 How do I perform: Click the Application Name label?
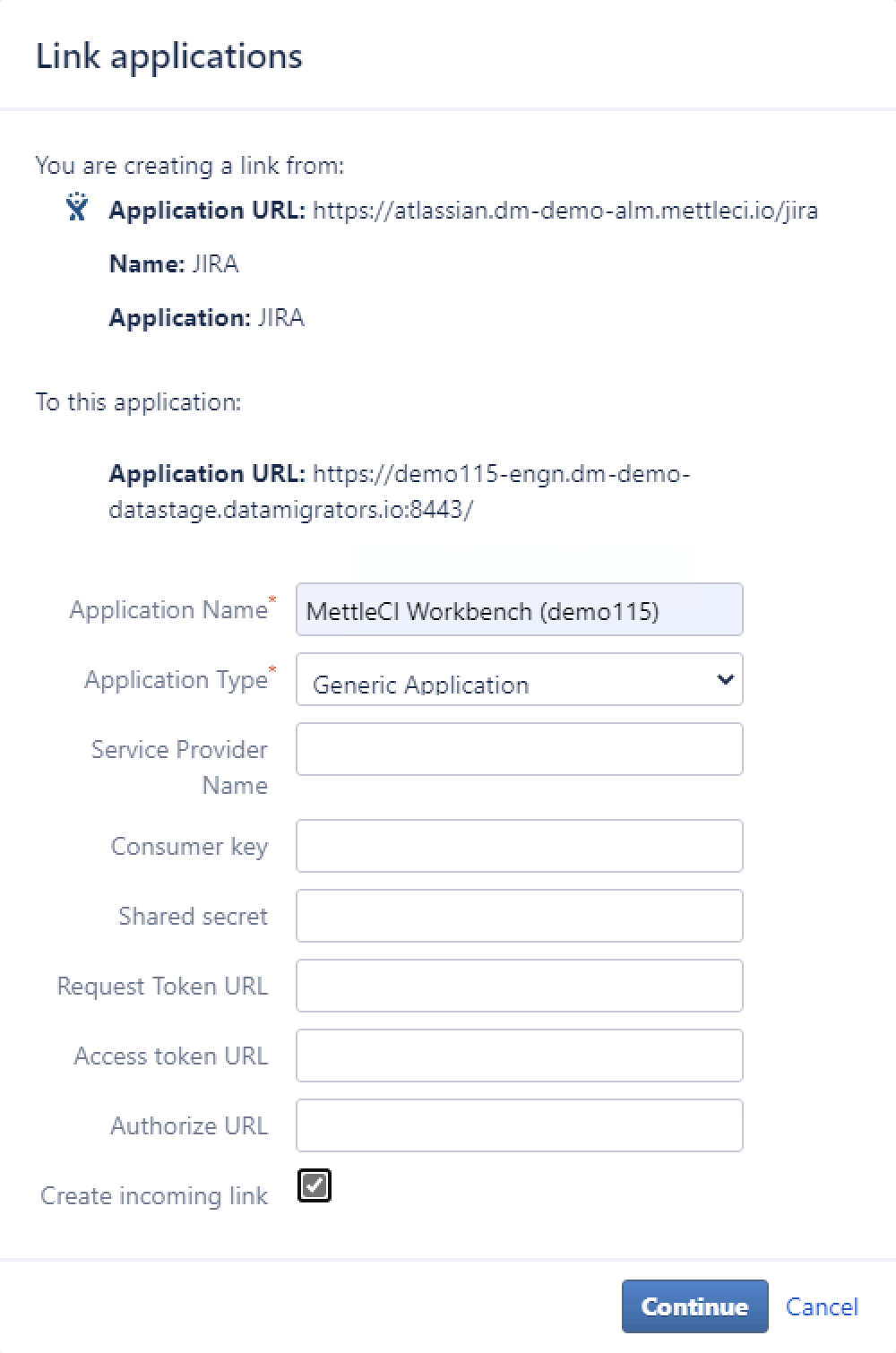click(168, 610)
